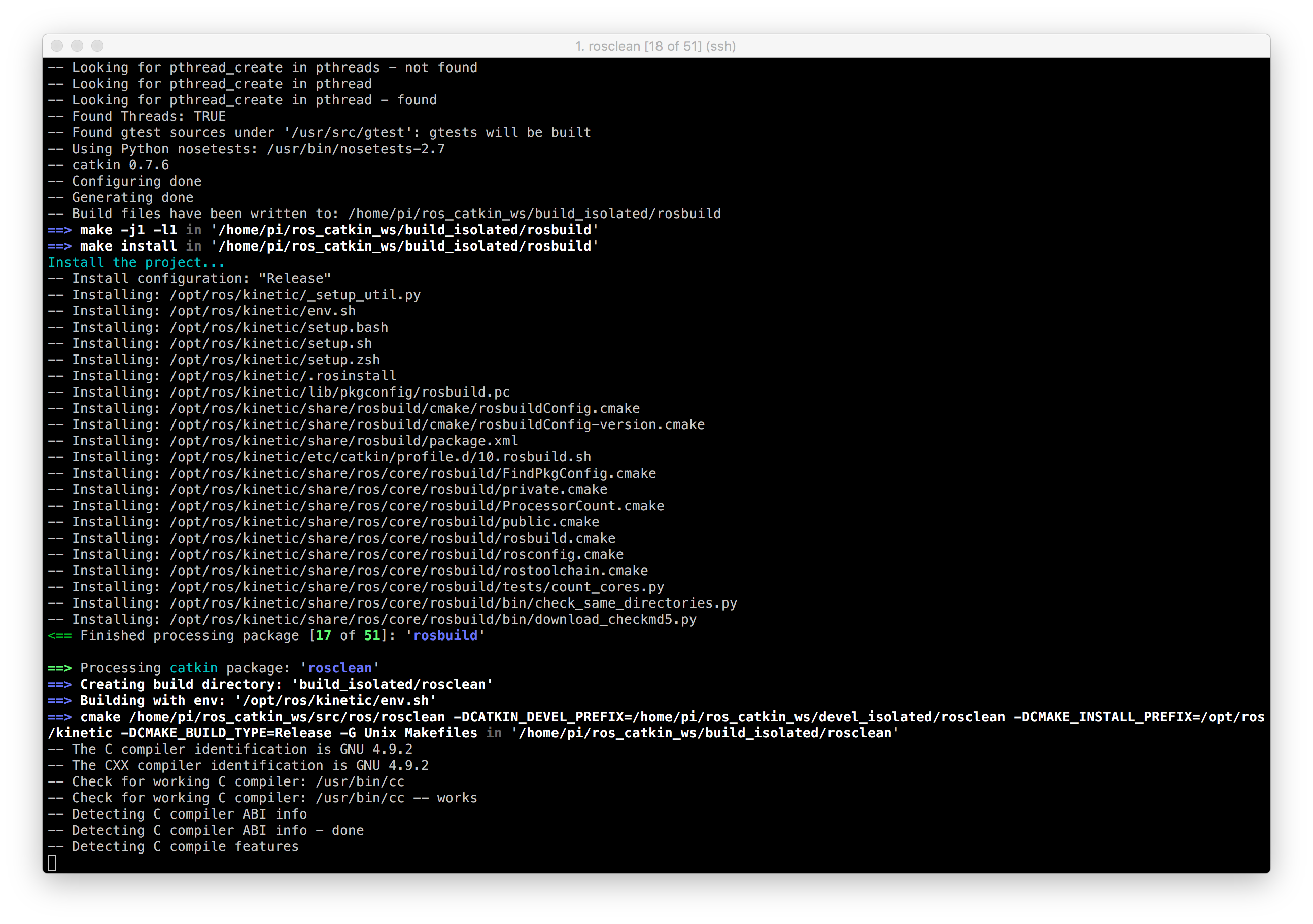
Task: Click 'Processing catkin package' line
Action: point(213,668)
